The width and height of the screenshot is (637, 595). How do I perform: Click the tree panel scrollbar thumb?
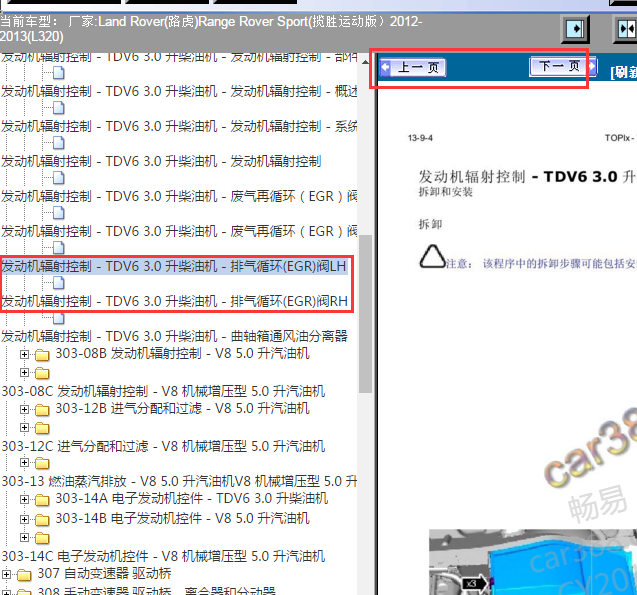[366, 314]
